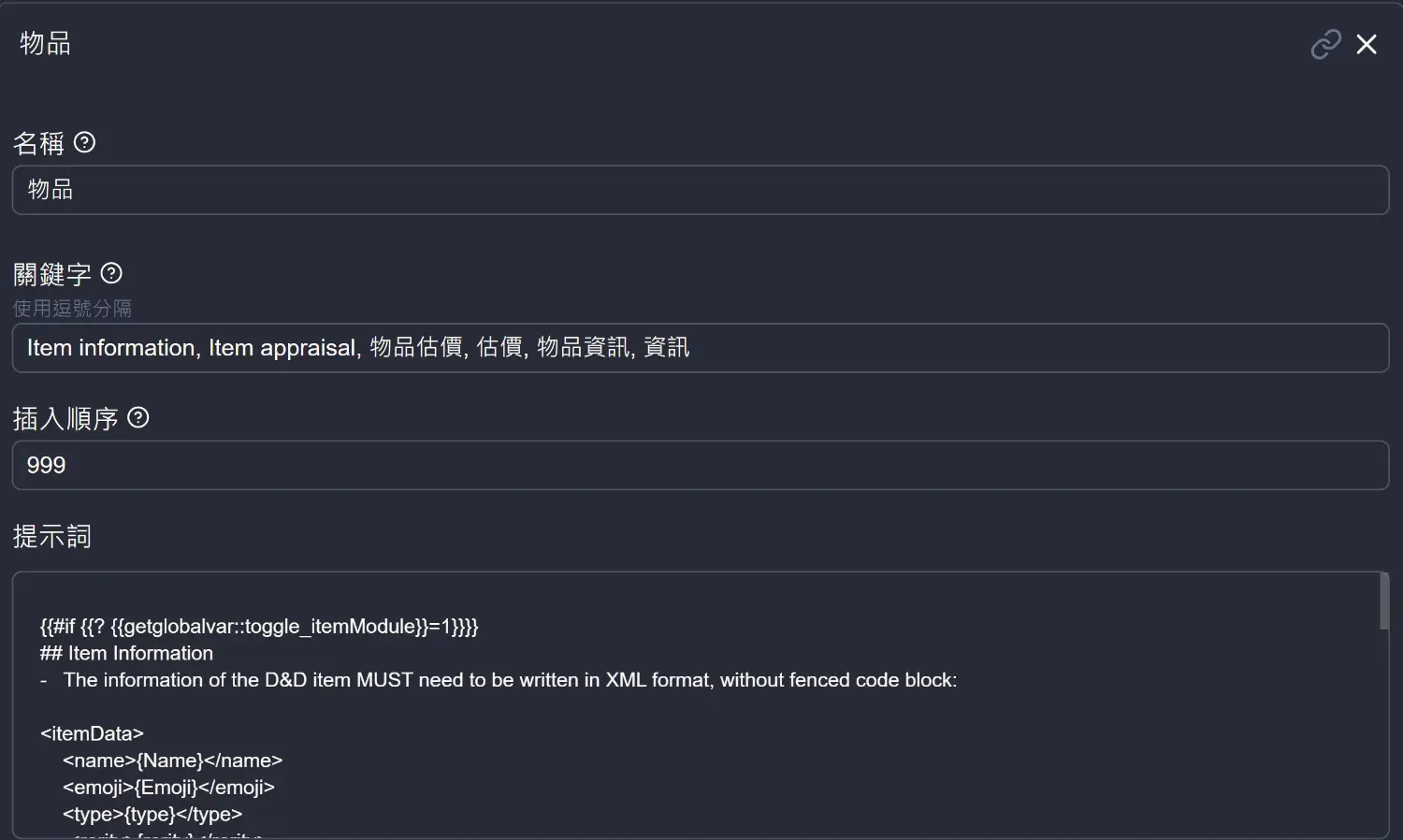The height and width of the screenshot is (840, 1403).
Task: Place cursor on the getglobalvar toggle_itemModule line
Action: (259, 627)
